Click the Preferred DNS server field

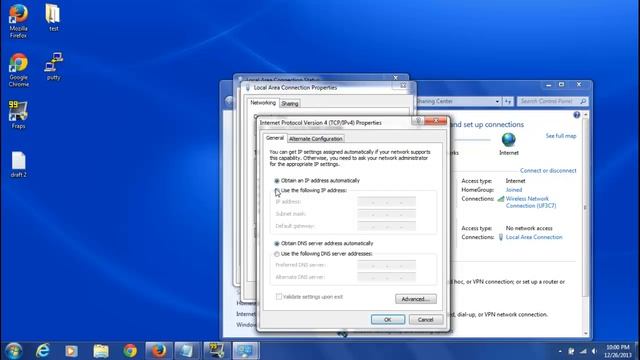tap(387, 265)
